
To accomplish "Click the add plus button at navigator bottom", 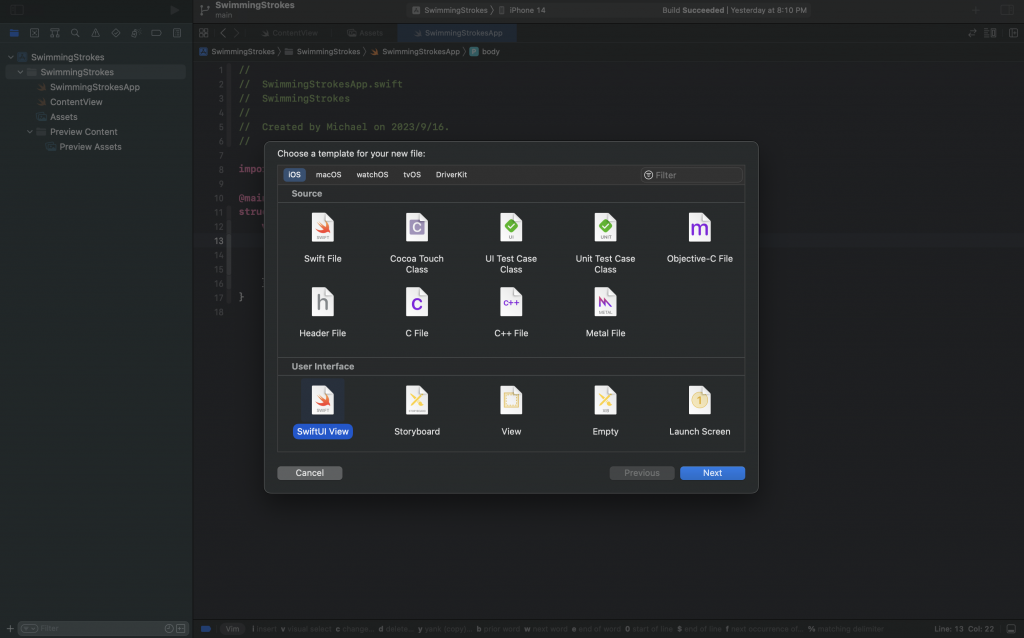I will pos(10,628).
